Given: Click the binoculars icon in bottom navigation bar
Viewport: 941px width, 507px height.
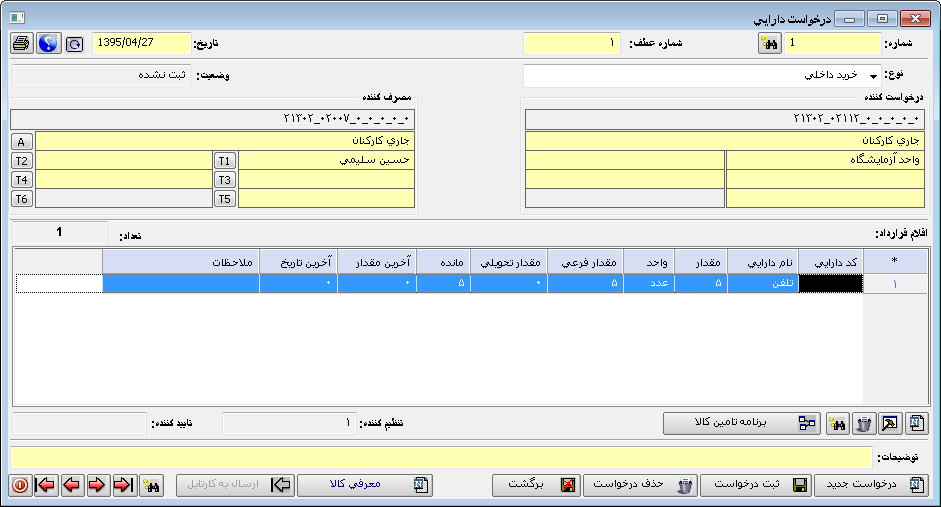Looking at the screenshot, I should coord(151,485).
